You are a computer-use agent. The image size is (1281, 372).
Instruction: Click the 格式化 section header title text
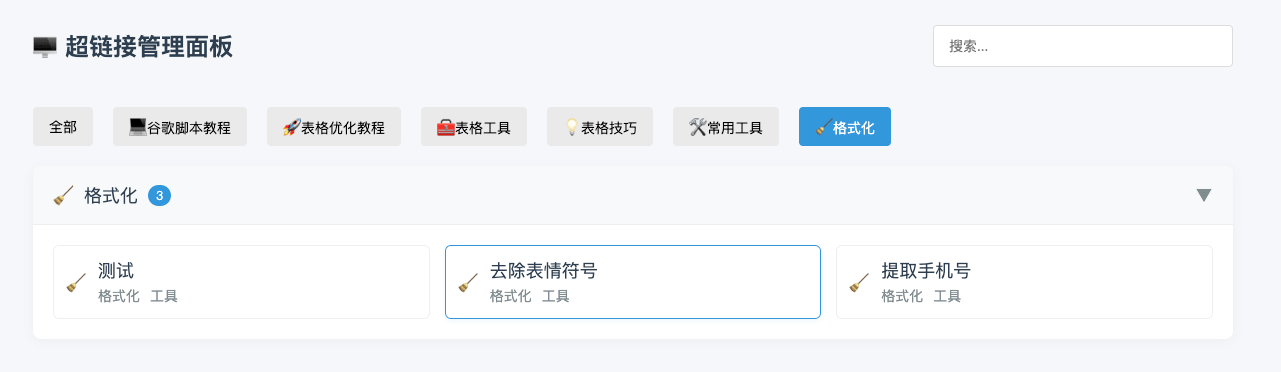111,195
